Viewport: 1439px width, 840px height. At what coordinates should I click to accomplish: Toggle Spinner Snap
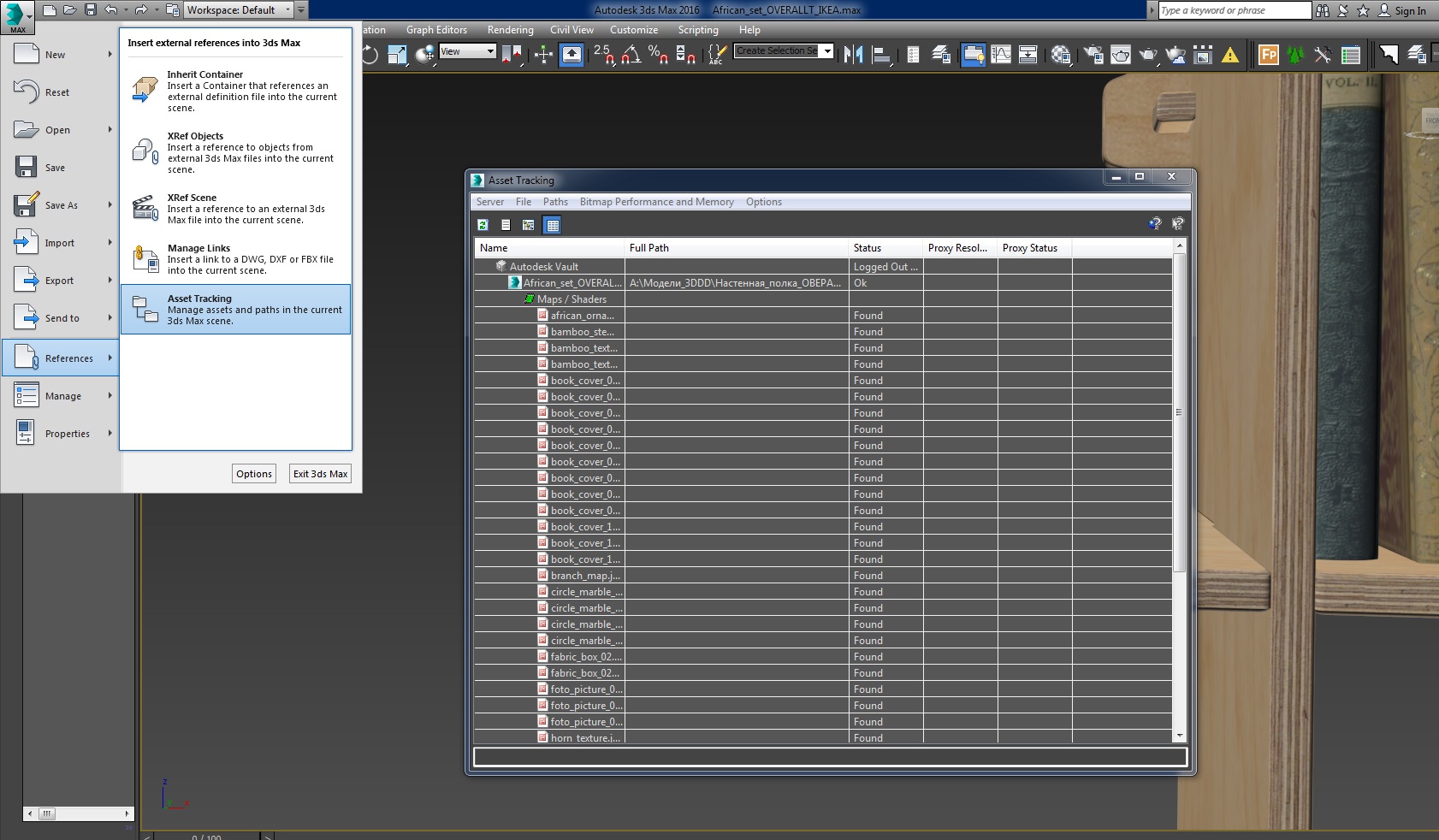[x=685, y=55]
